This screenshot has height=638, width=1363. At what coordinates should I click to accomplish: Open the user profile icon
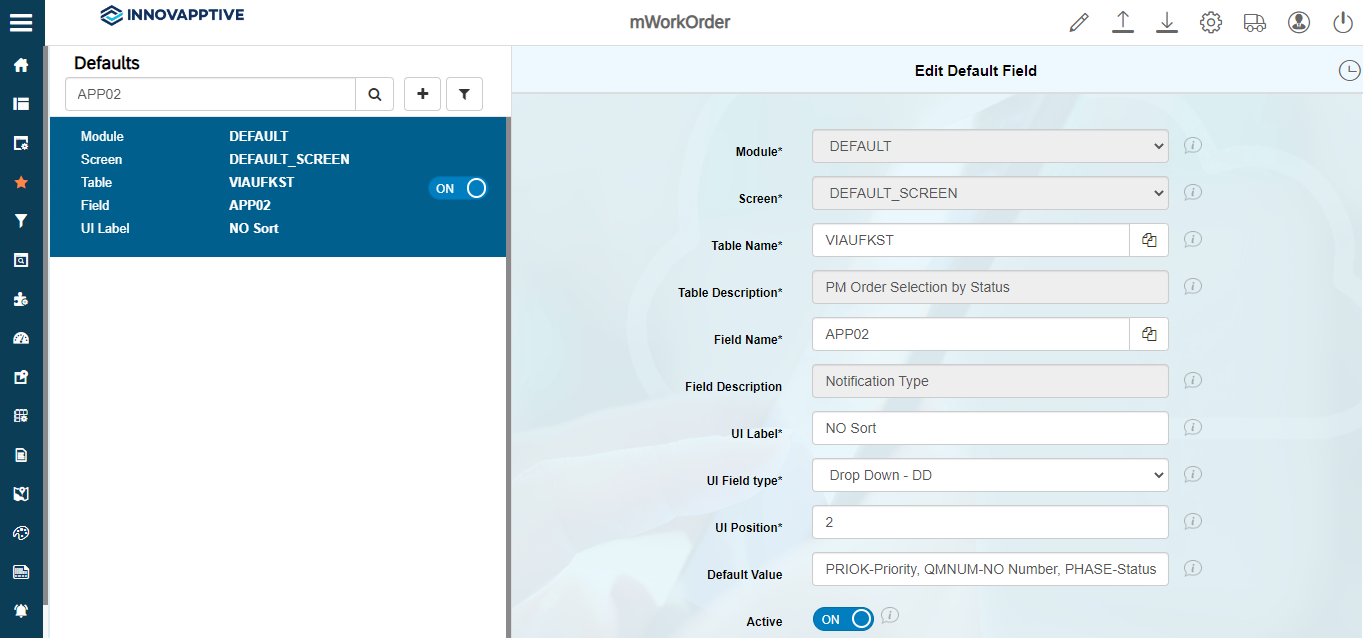[1299, 22]
